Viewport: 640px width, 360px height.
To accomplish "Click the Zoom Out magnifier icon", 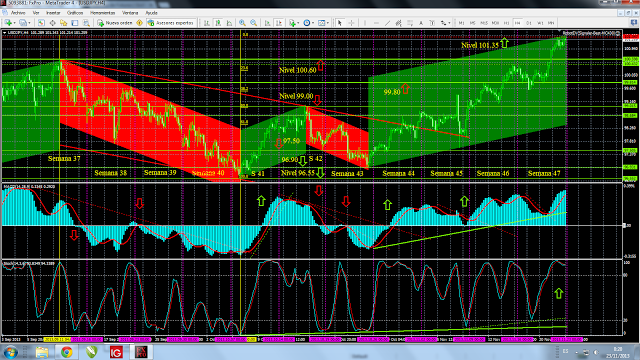I will point(253,23).
